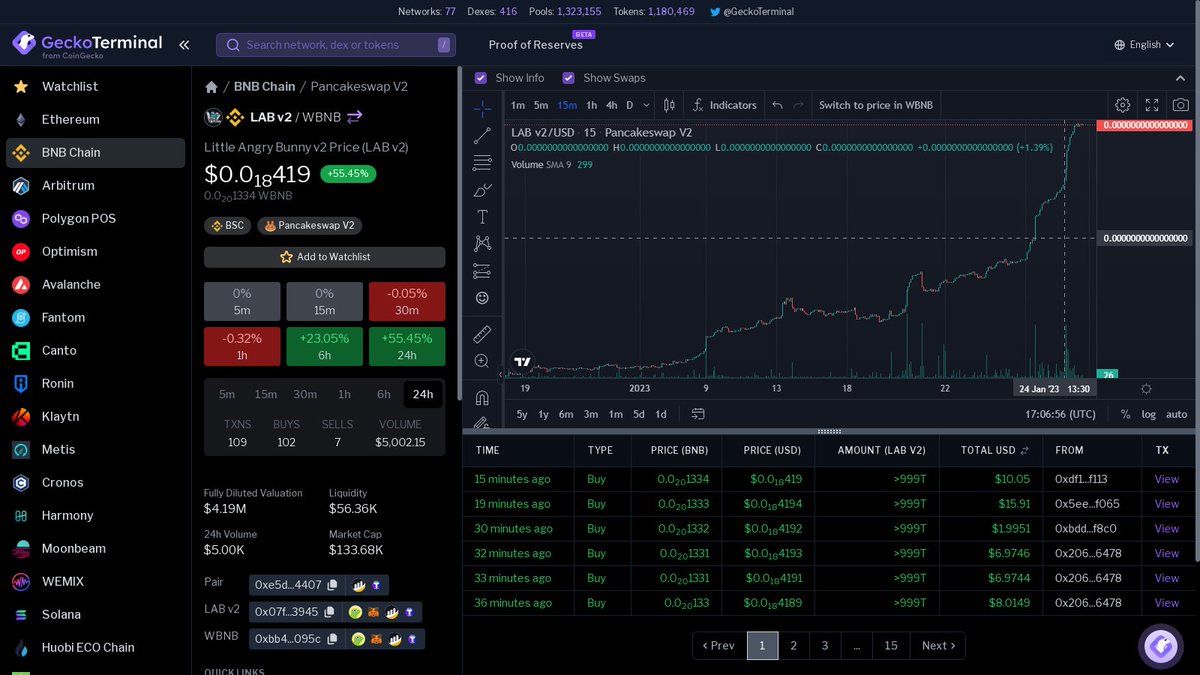Click +55.45% 24h change tile

click(407, 345)
